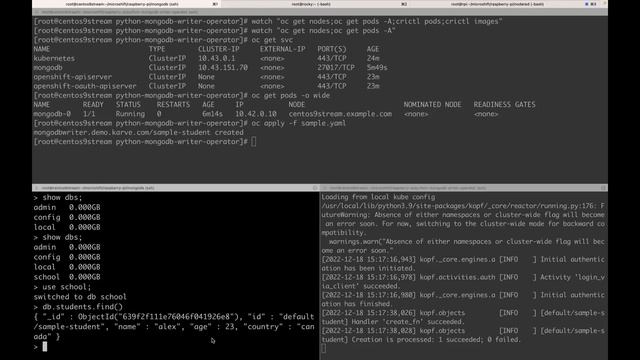The image size is (640, 360).
Task: Click the 'oc apply -f sample.yaml' command
Action: [298, 123]
